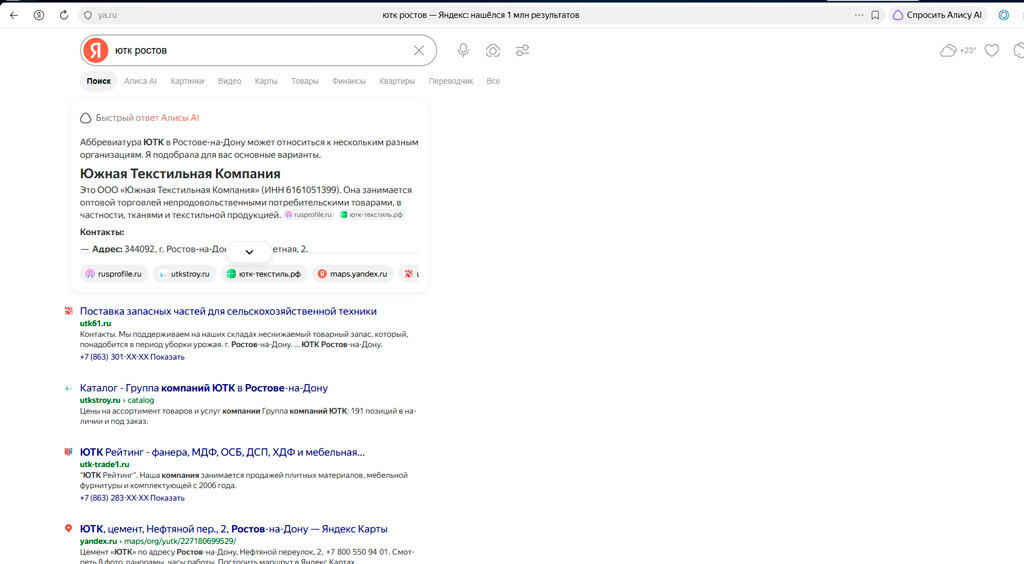Start voice search with the microphone icon
The image size is (1024, 564).
coord(463,50)
